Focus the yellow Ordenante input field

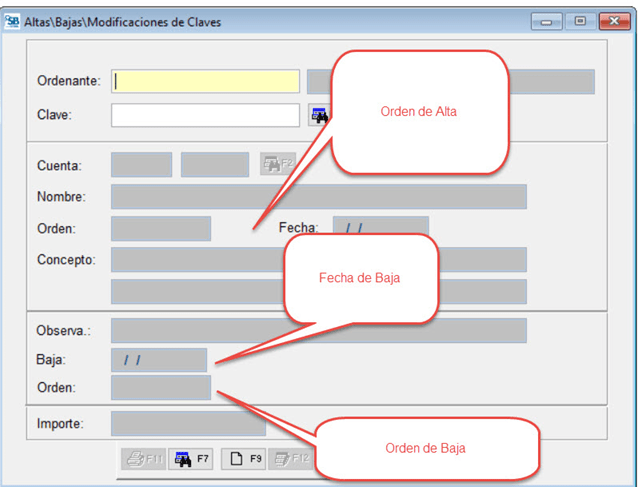(x=205, y=81)
